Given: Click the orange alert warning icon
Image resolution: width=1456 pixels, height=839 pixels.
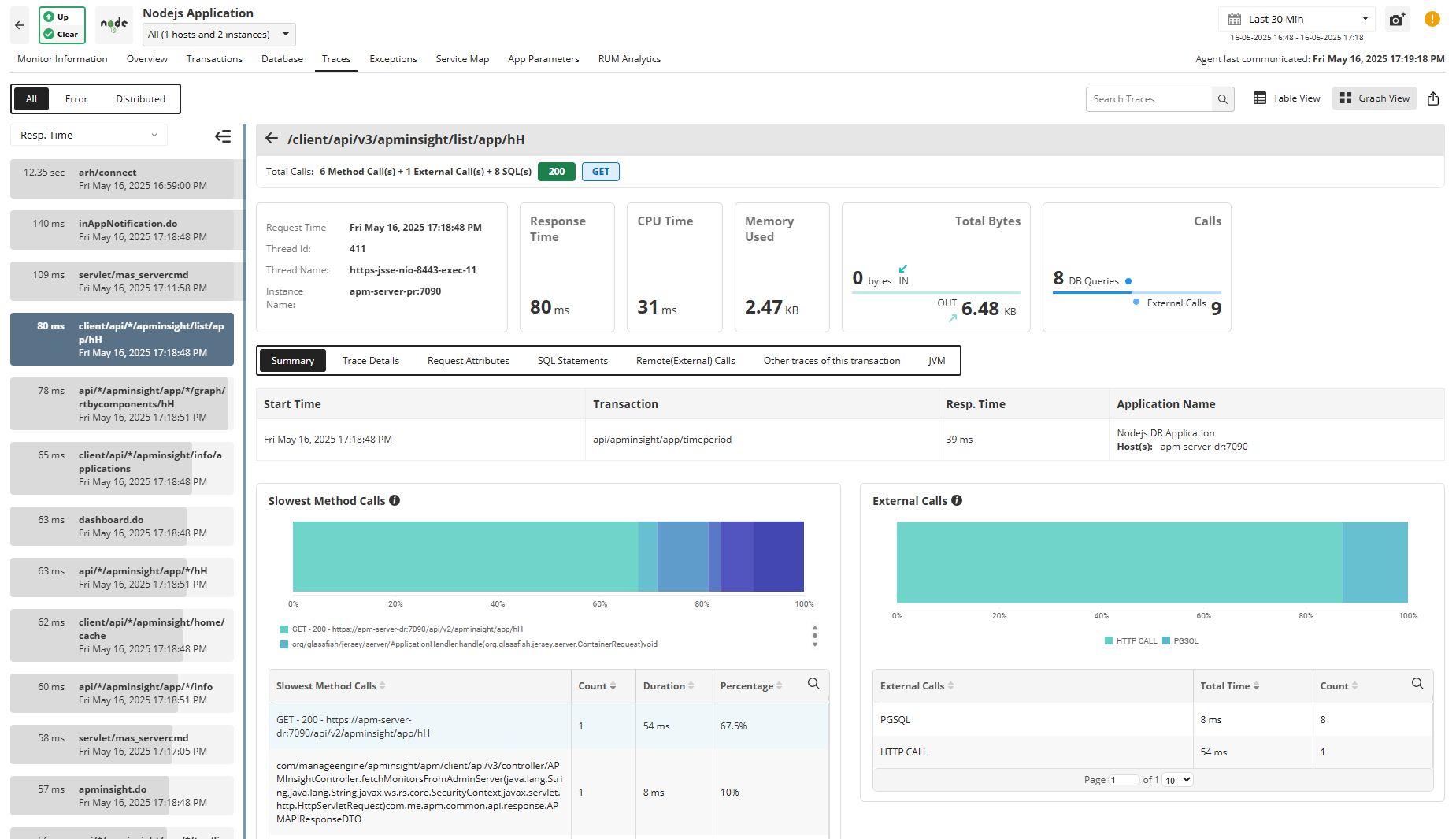Looking at the screenshot, I should point(1432,20).
